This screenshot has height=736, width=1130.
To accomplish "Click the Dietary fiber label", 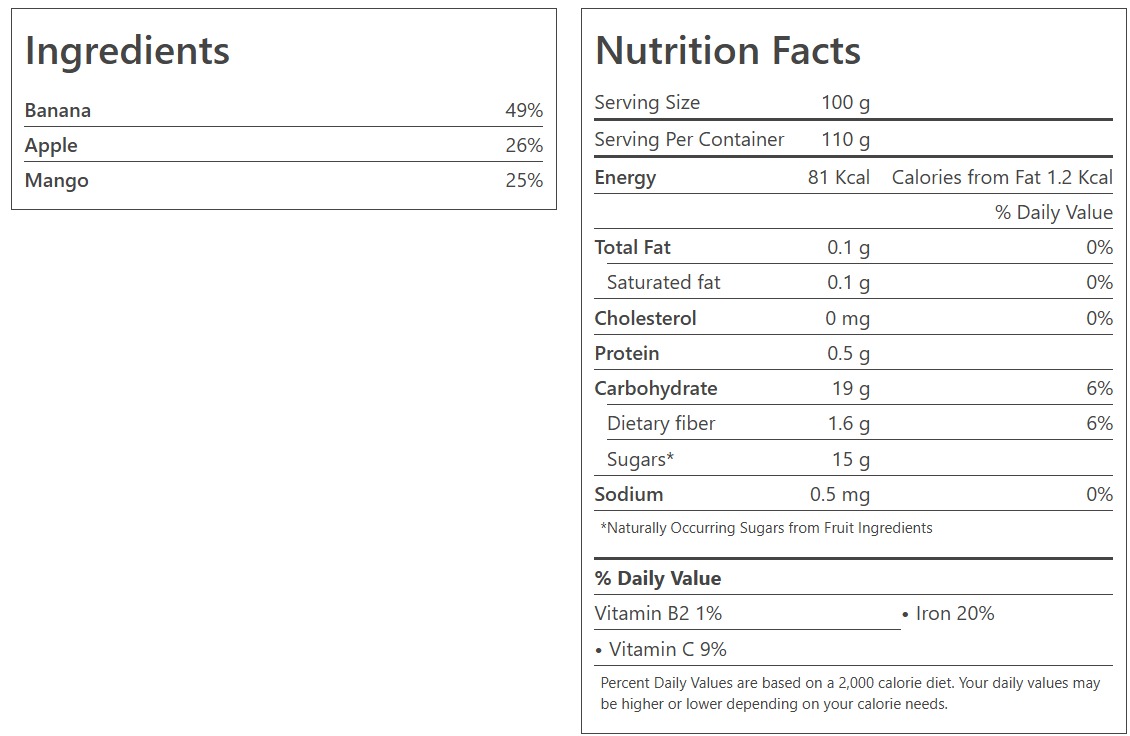I will click(x=661, y=423).
